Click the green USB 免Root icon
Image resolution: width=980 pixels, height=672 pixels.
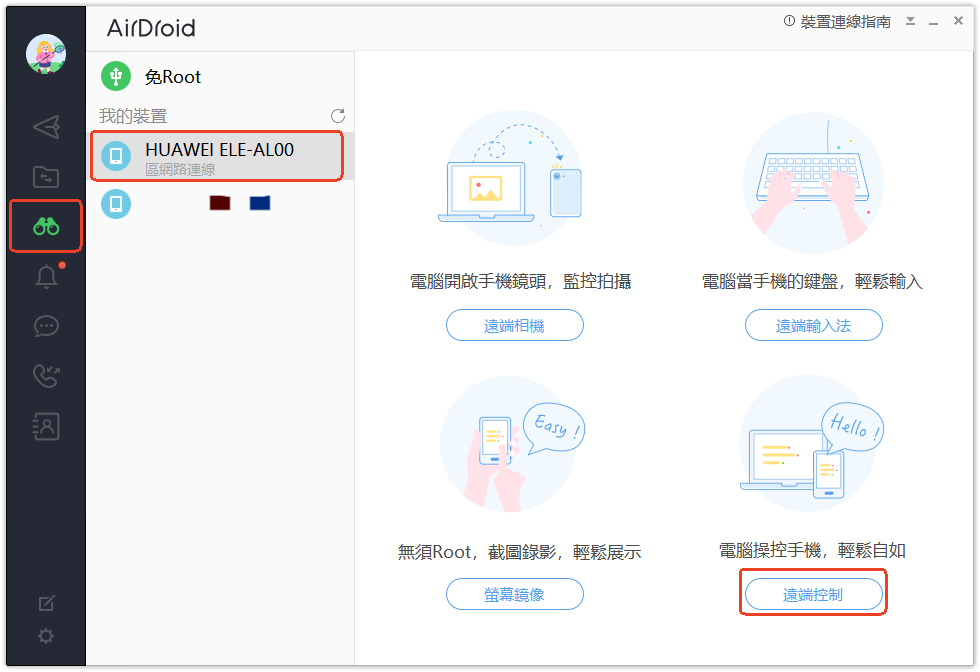(116, 76)
